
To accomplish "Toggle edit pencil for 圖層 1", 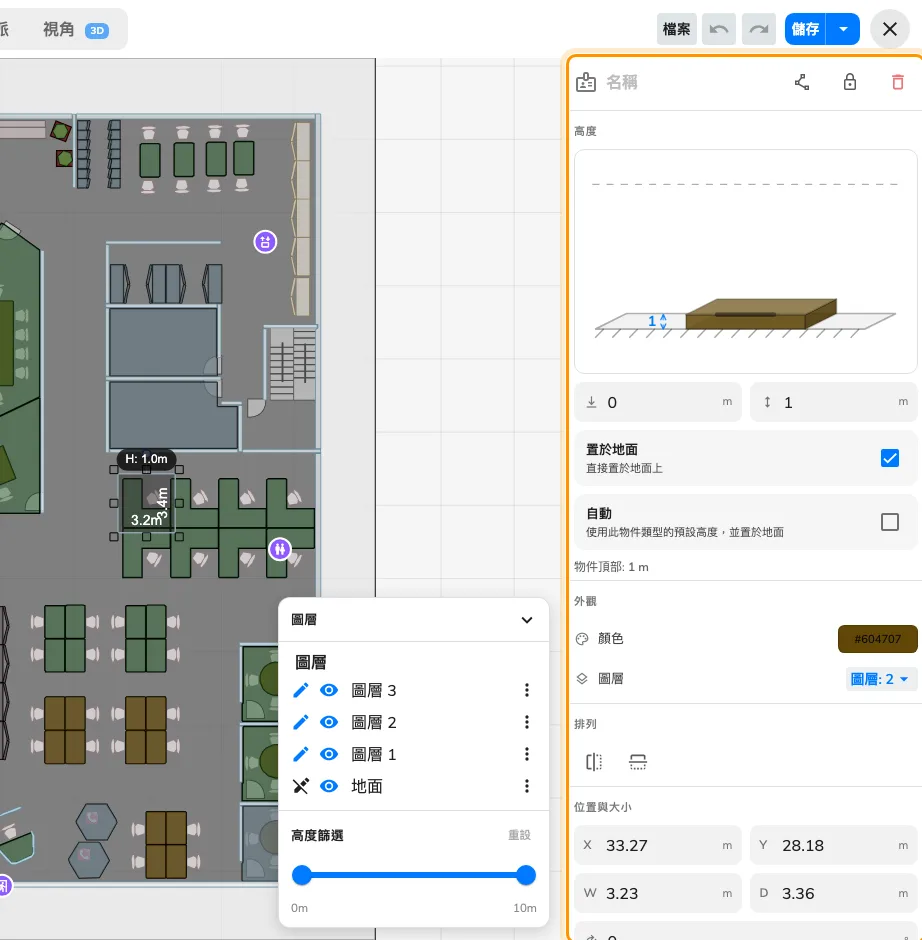I will (x=301, y=754).
